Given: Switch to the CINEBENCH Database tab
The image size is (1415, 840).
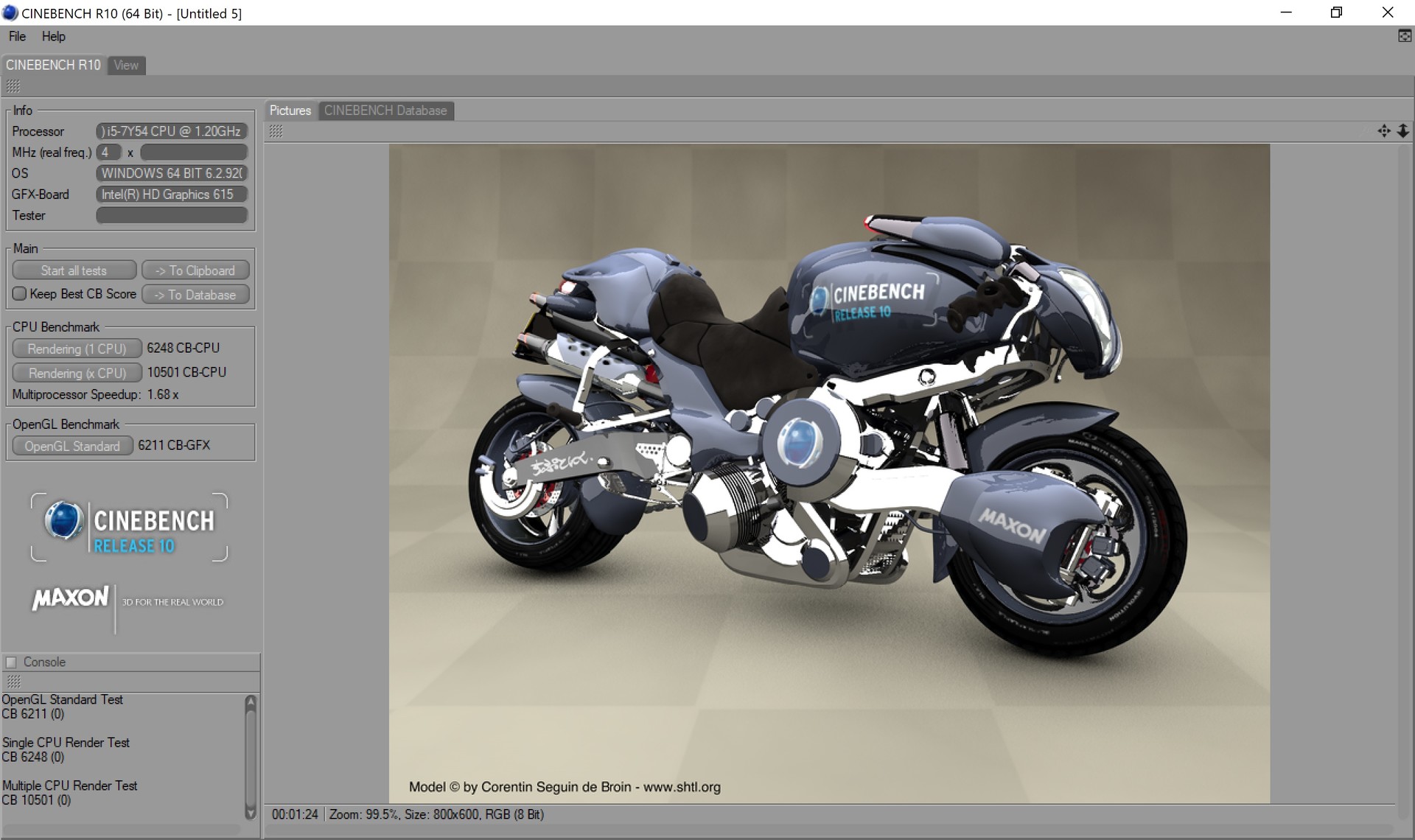Looking at the screenshot, I should click(385, 111).
